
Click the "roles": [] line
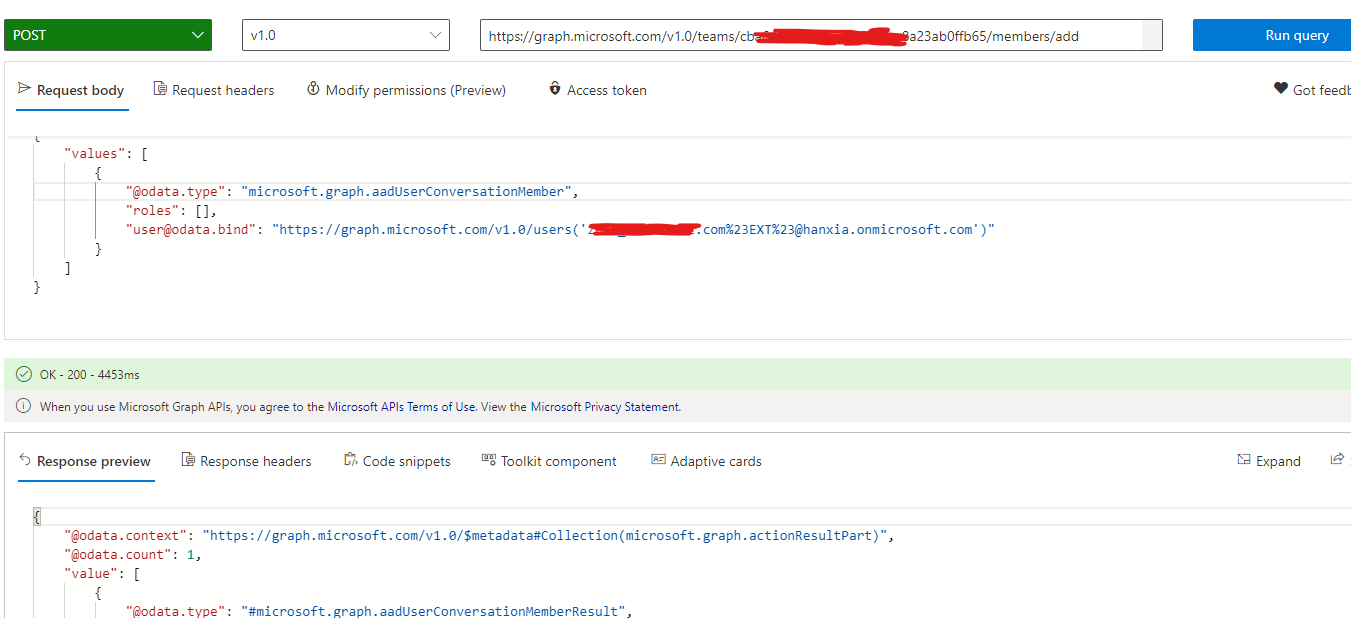[x=171, y=210]
